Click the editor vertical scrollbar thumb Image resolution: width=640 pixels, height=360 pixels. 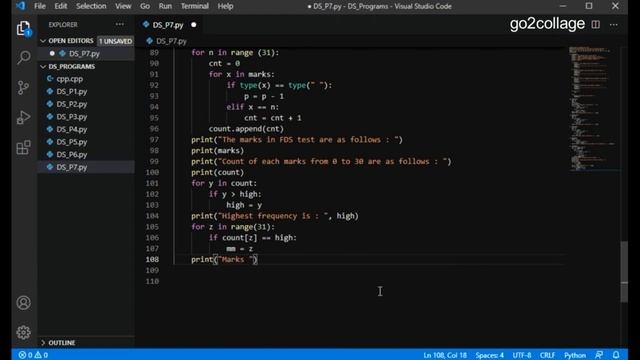(x=624, y=271)
